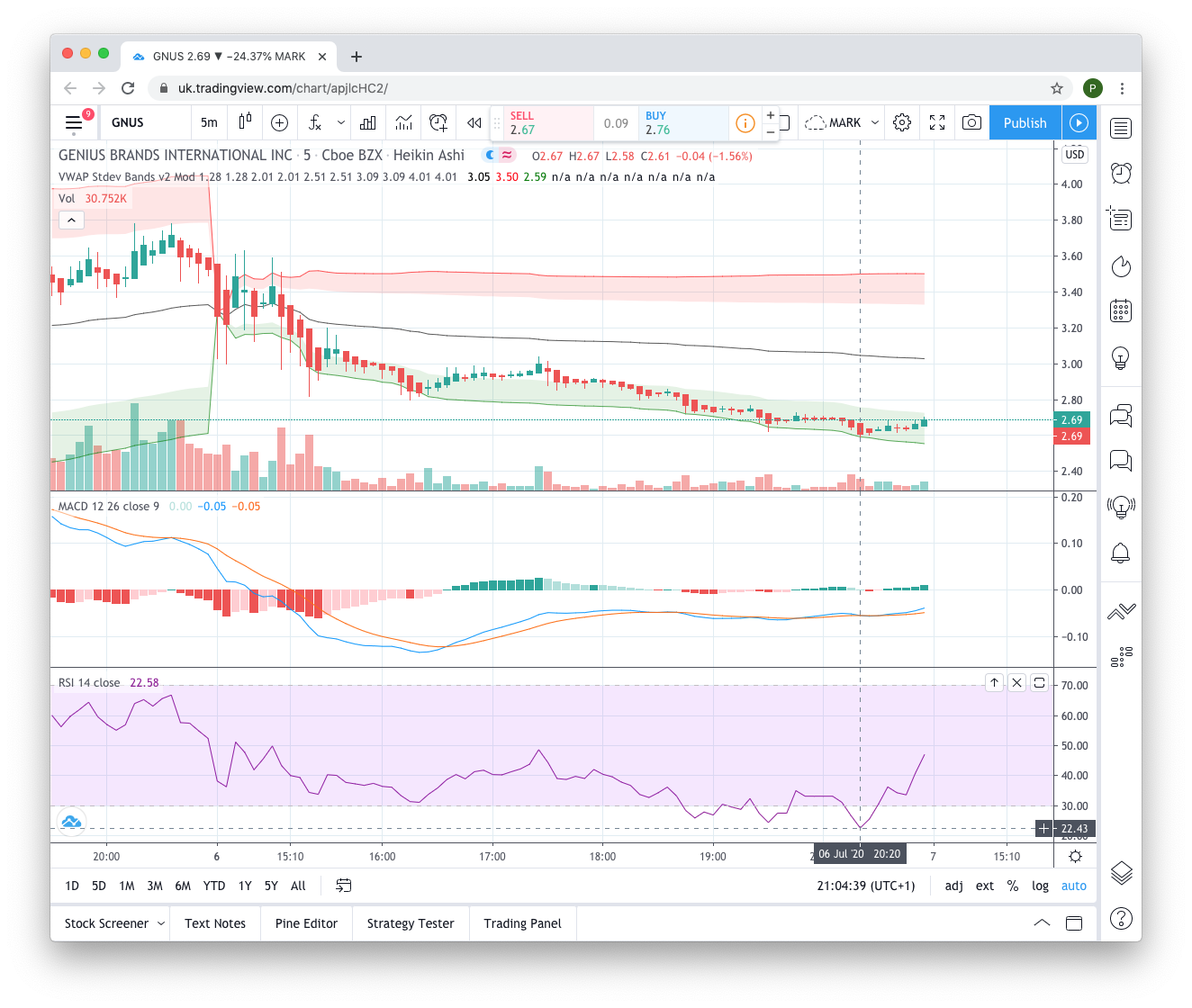Increase order quantity with plus
This screenshot has height=1008, width=1192.
pyautogui.click(x=771, y=115)
